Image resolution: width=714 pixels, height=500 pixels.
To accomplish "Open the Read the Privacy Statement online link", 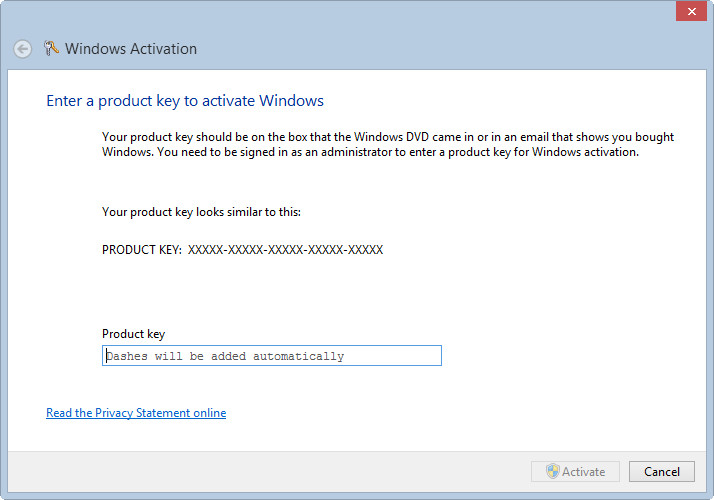I will [x=136, y=413].
